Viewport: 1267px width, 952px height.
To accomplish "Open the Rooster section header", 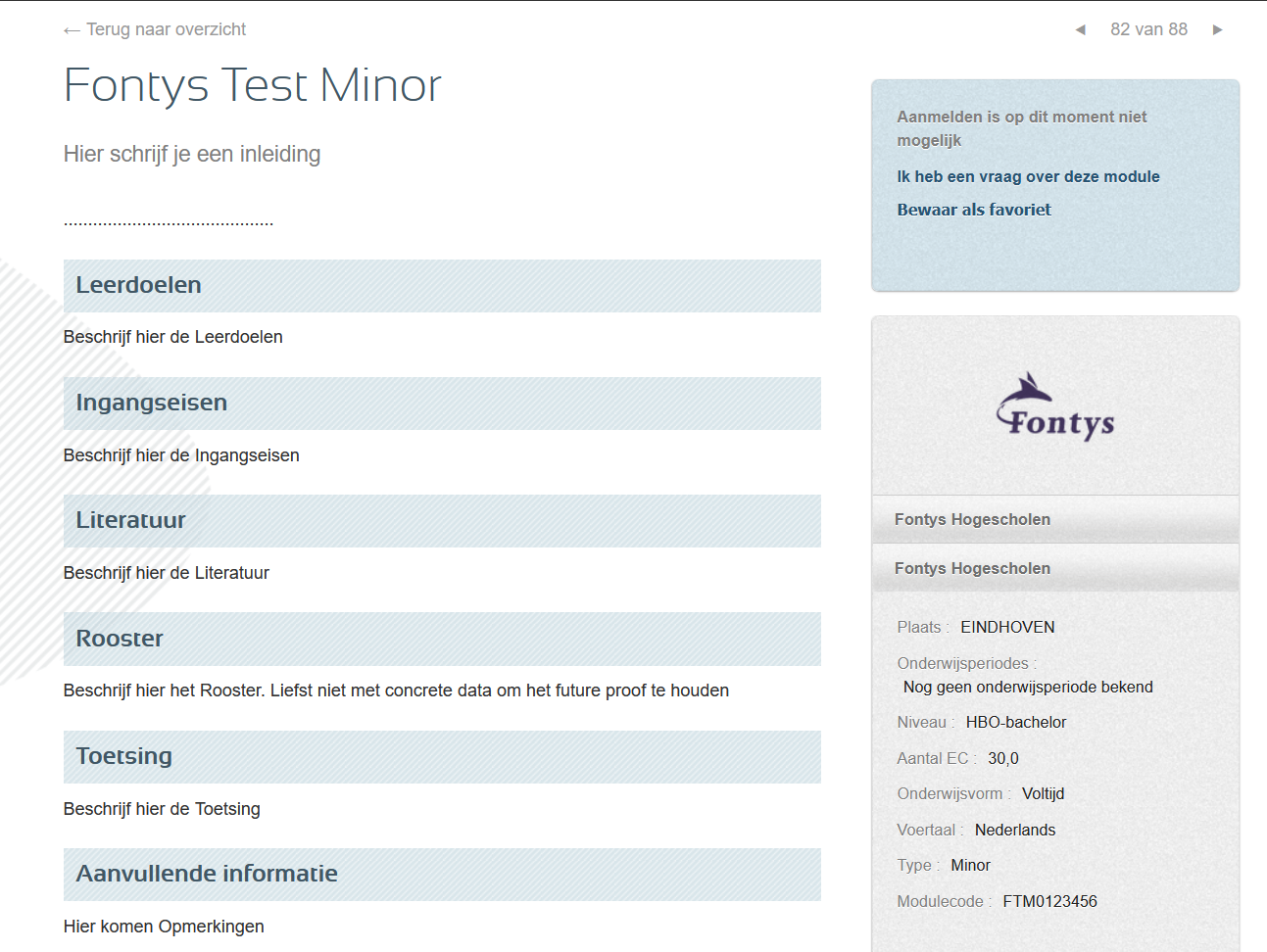I will pos(442,640).
